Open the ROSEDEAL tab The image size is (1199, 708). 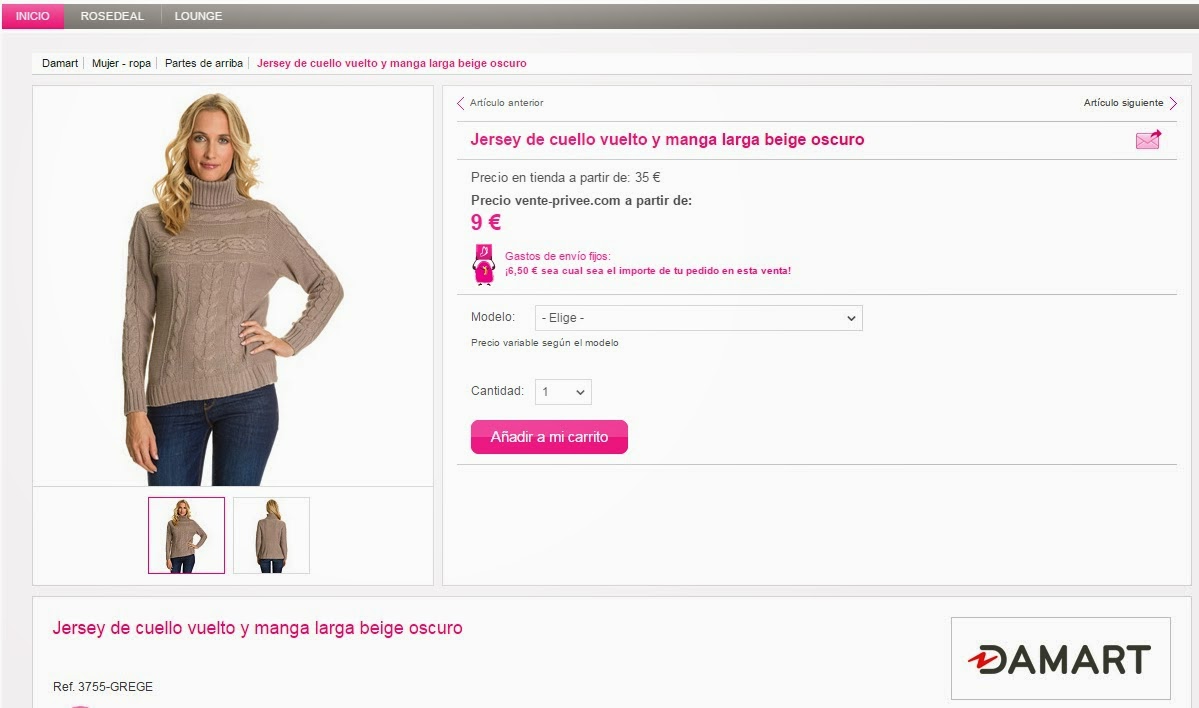[x=112, y=16]
